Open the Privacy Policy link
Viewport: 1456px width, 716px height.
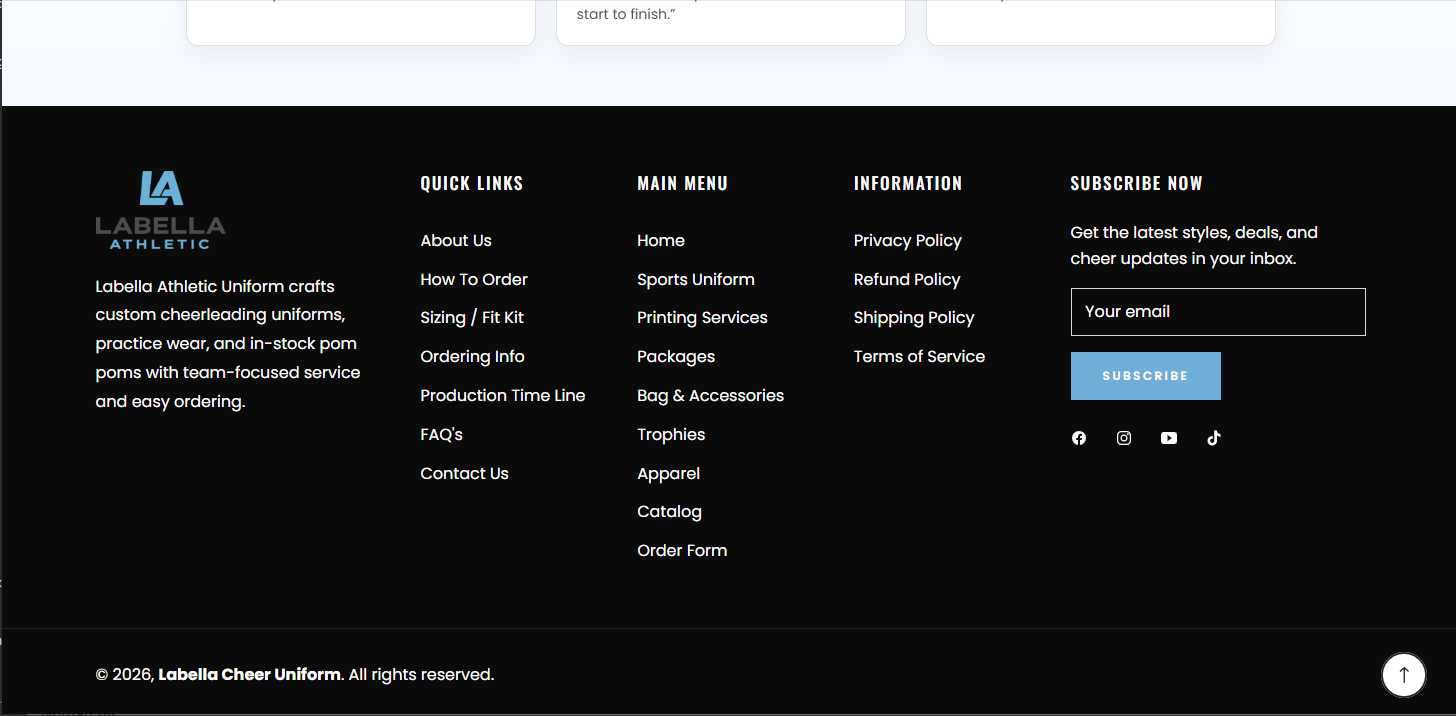pos(908,241)
